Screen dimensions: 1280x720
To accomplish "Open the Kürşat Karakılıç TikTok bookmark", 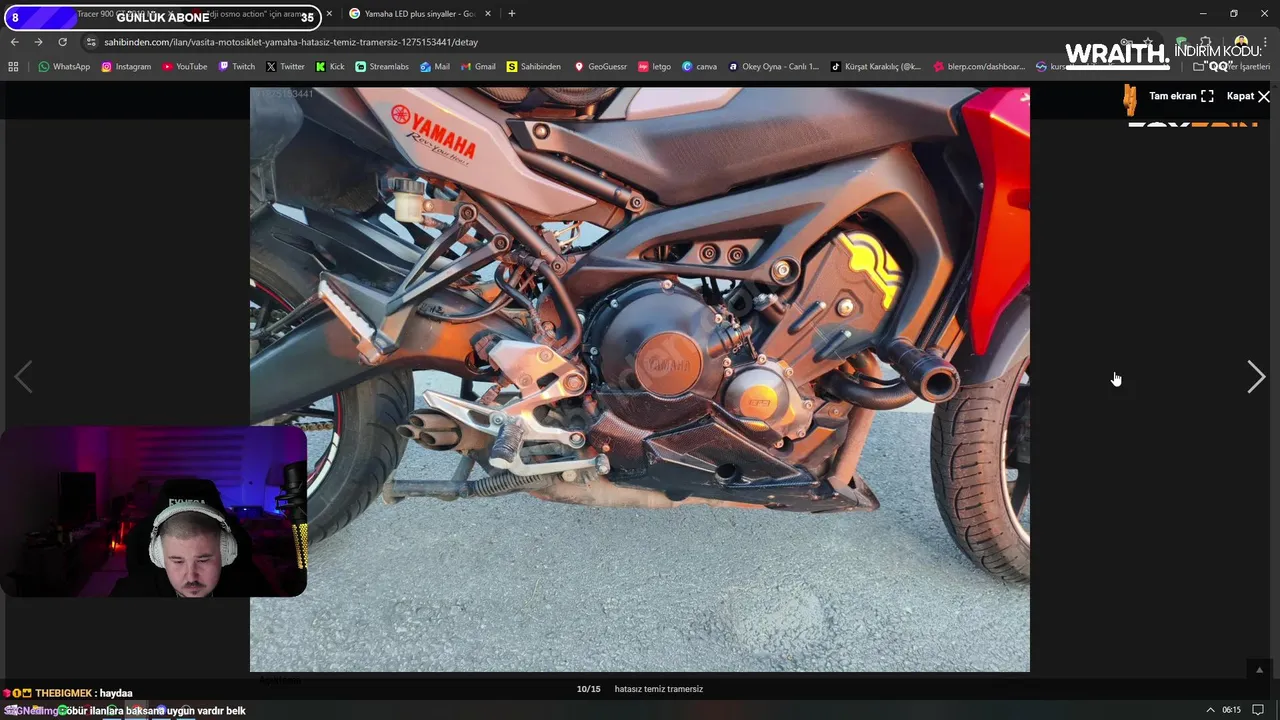I will (x=876, y=66).
